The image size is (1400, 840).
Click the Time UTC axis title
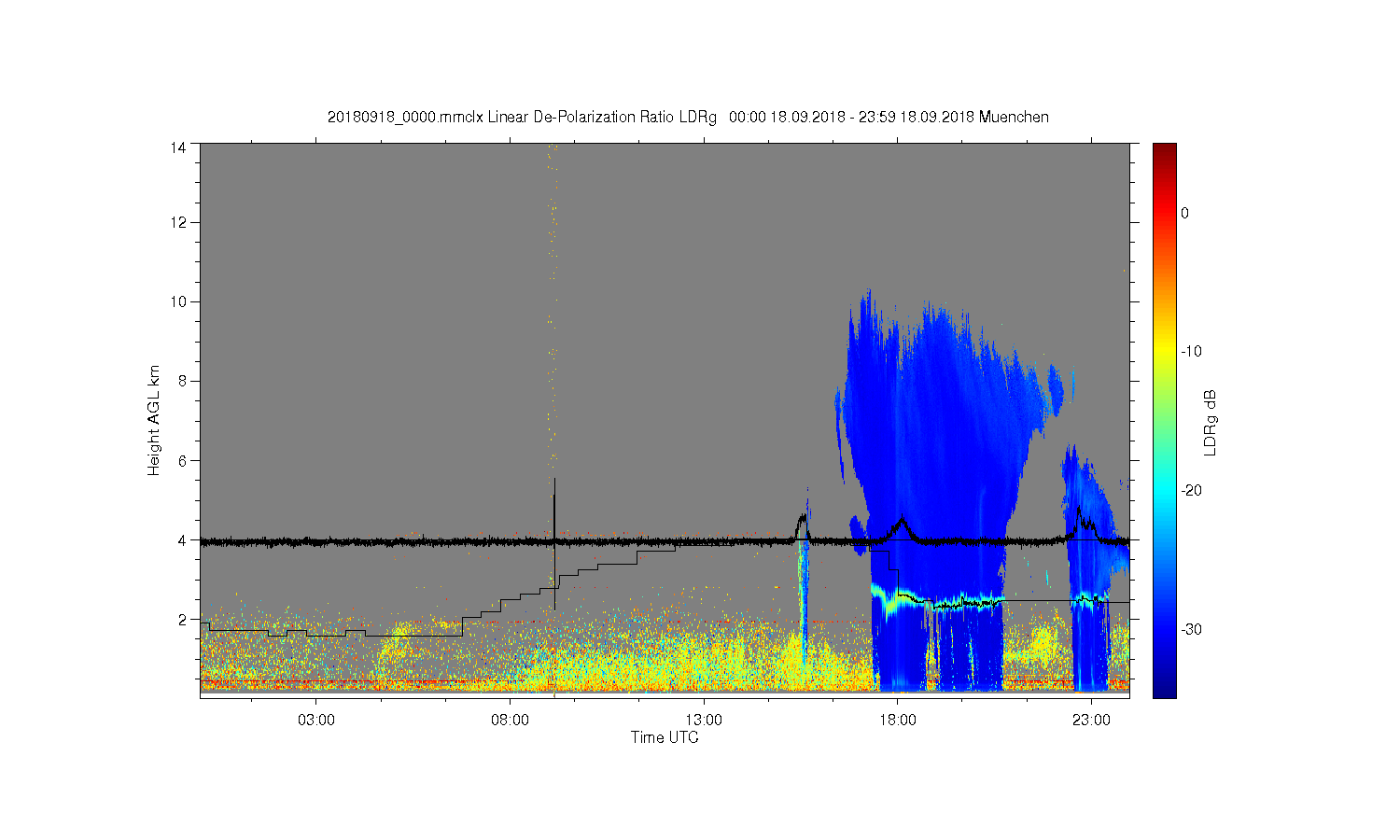click(665, 737)
